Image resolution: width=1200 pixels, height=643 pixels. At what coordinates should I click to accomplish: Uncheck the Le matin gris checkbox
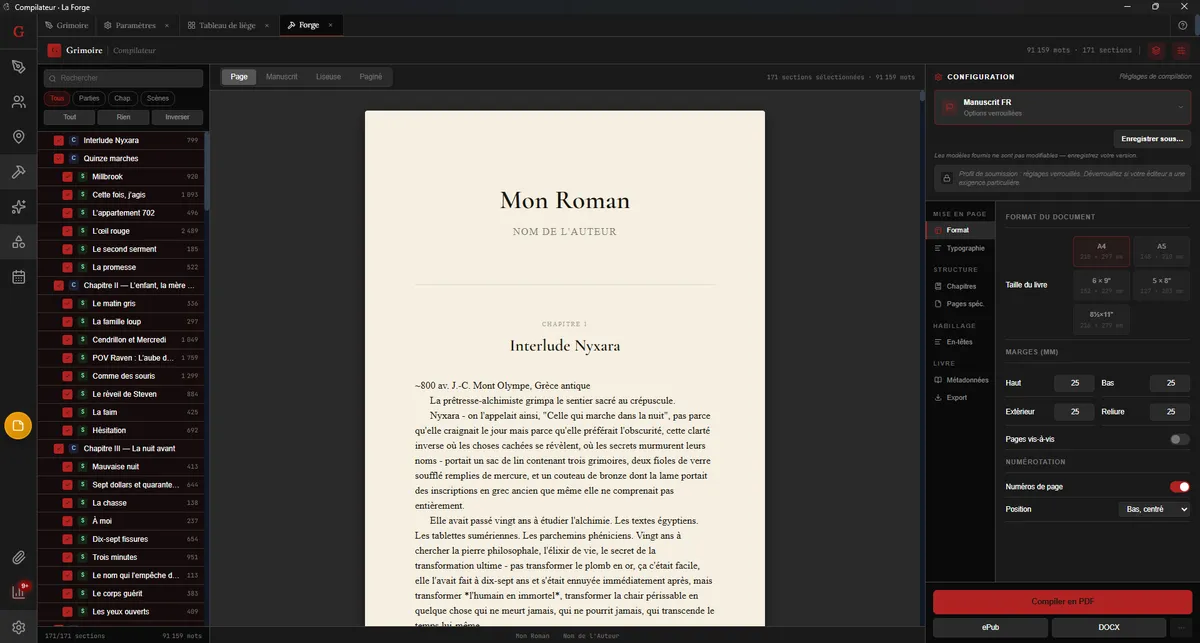pyautogui.click(x=67, y=303)
